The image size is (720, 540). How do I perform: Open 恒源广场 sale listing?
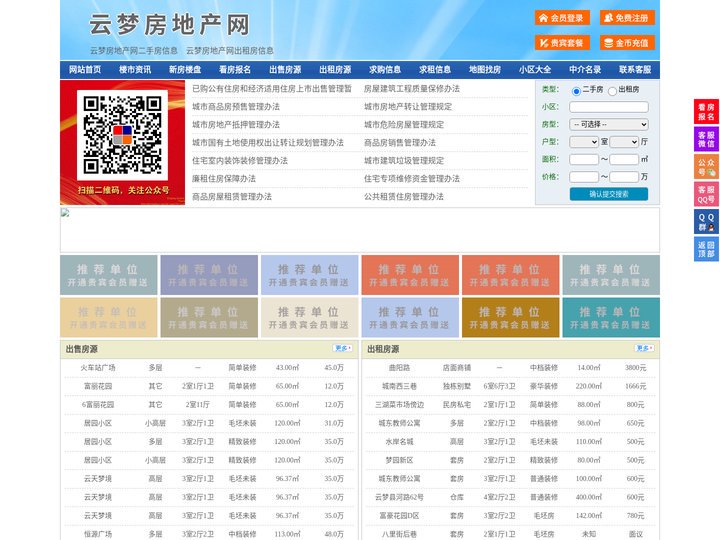point(98,534)
